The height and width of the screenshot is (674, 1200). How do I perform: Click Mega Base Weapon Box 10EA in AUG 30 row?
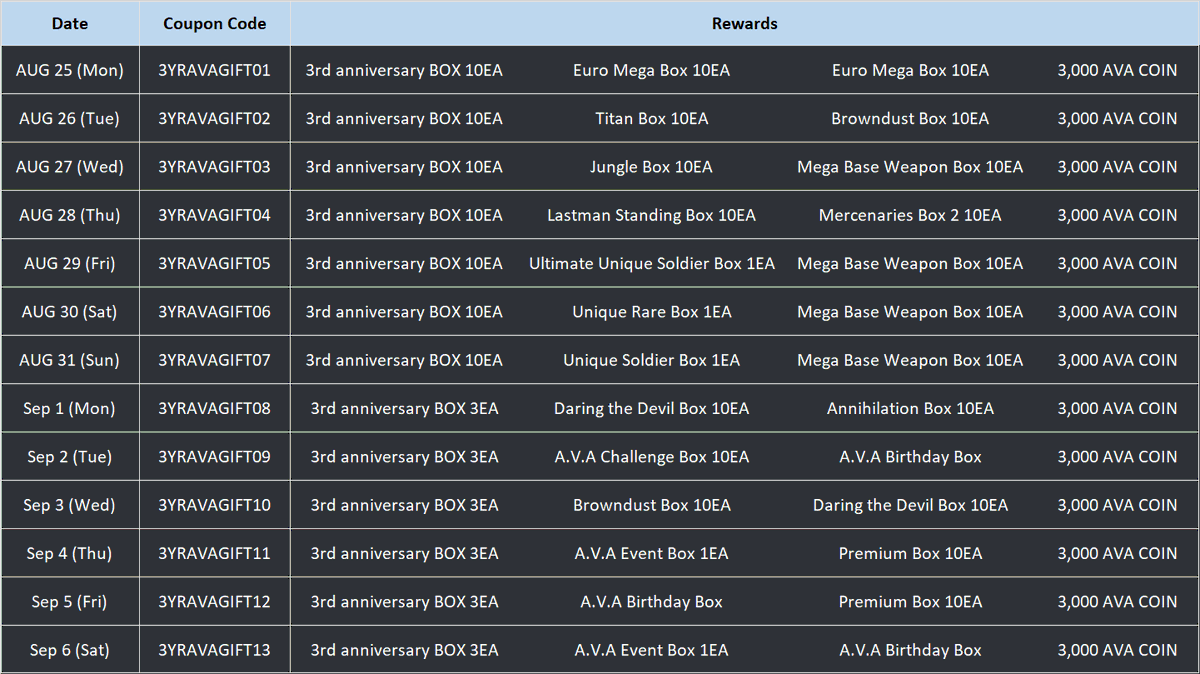pyautogui.click(x=910, y=312)
